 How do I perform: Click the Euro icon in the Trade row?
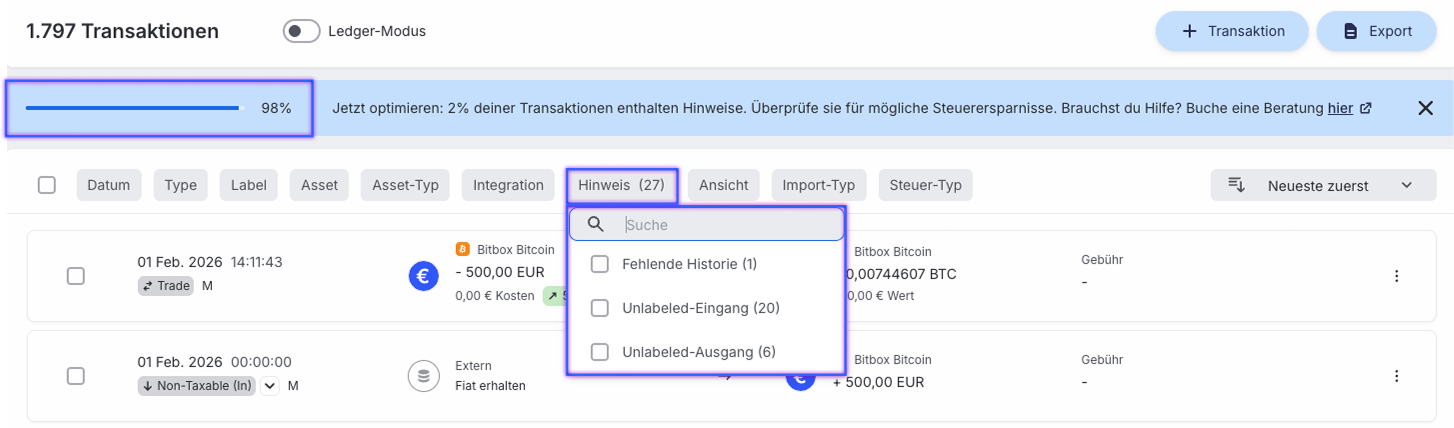point(424,276)
